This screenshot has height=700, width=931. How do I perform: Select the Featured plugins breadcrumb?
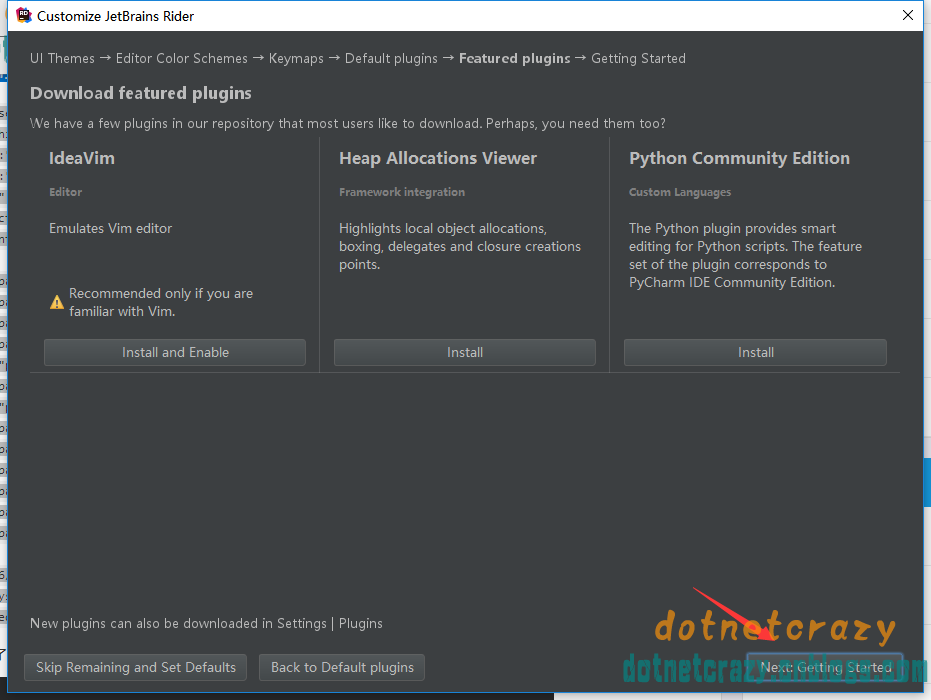pos(514,58)
